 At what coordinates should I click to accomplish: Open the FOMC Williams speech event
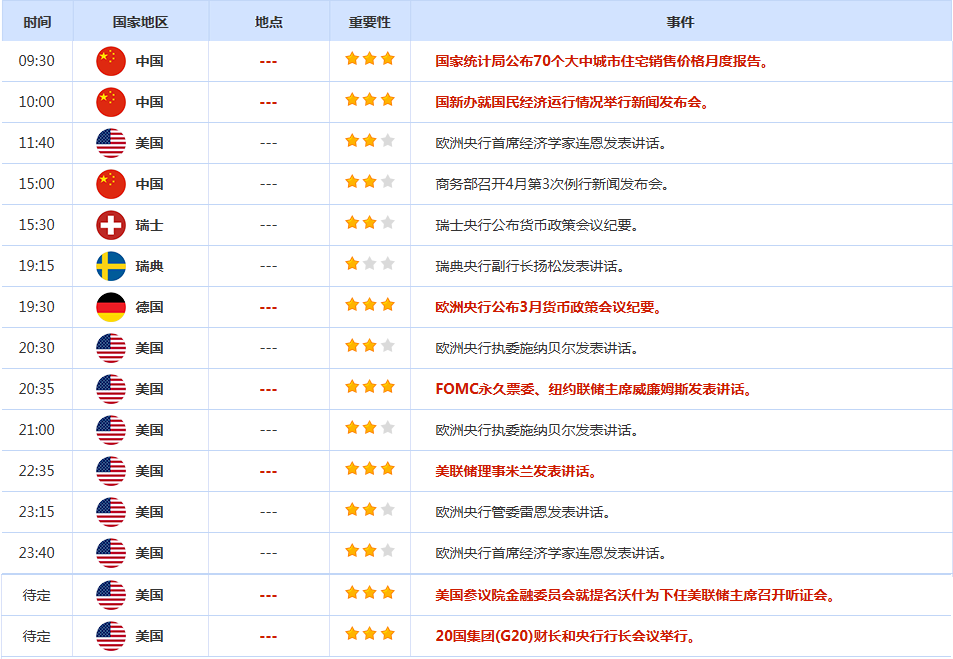click(x=594, y=389)
